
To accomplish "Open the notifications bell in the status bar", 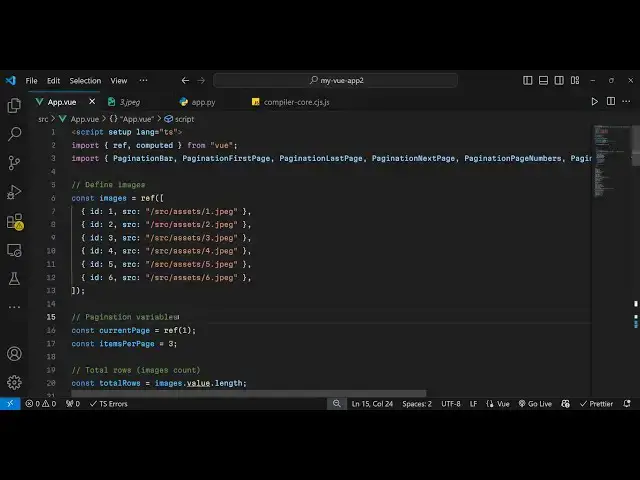I will 627,404.
